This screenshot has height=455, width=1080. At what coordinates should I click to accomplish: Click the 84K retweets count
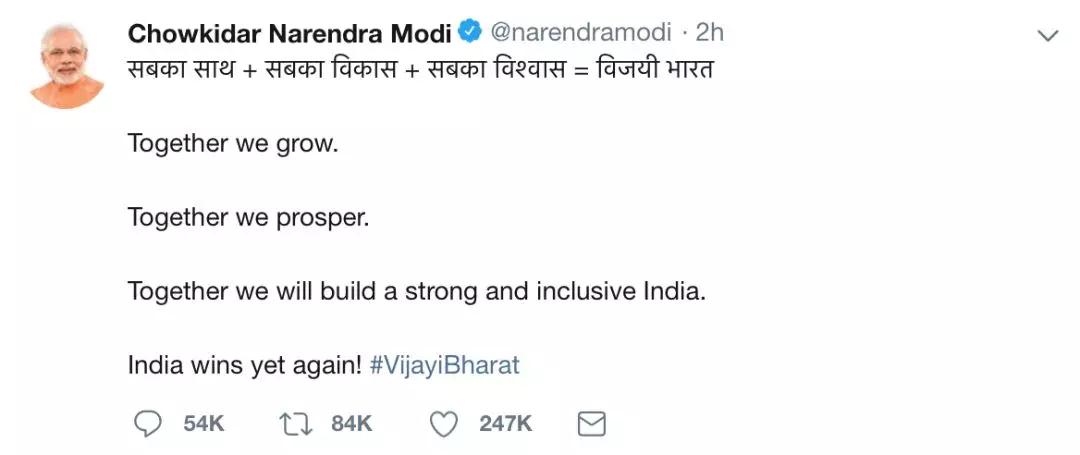pyautogui.click(x=352, y=424)
